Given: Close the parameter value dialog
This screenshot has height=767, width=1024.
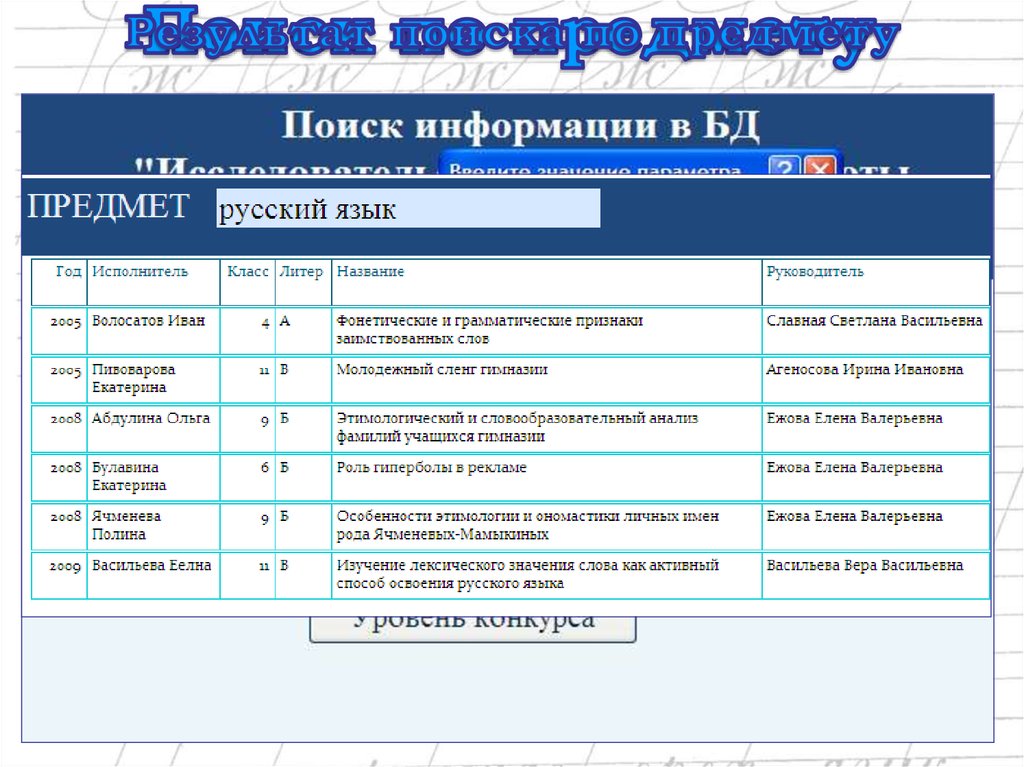Looking at the screenshot, I should tap(819, 167).
